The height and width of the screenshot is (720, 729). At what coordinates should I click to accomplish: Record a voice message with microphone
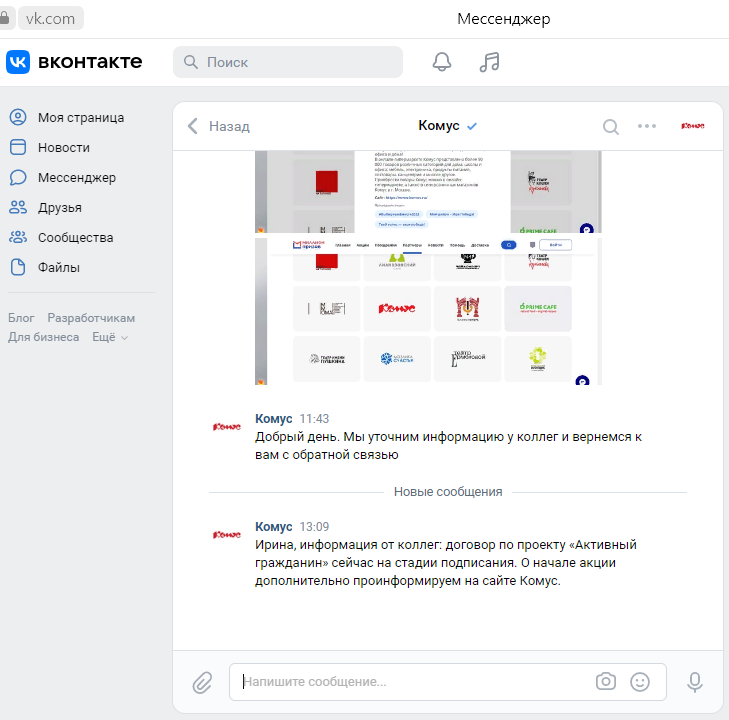pos(695,682)
